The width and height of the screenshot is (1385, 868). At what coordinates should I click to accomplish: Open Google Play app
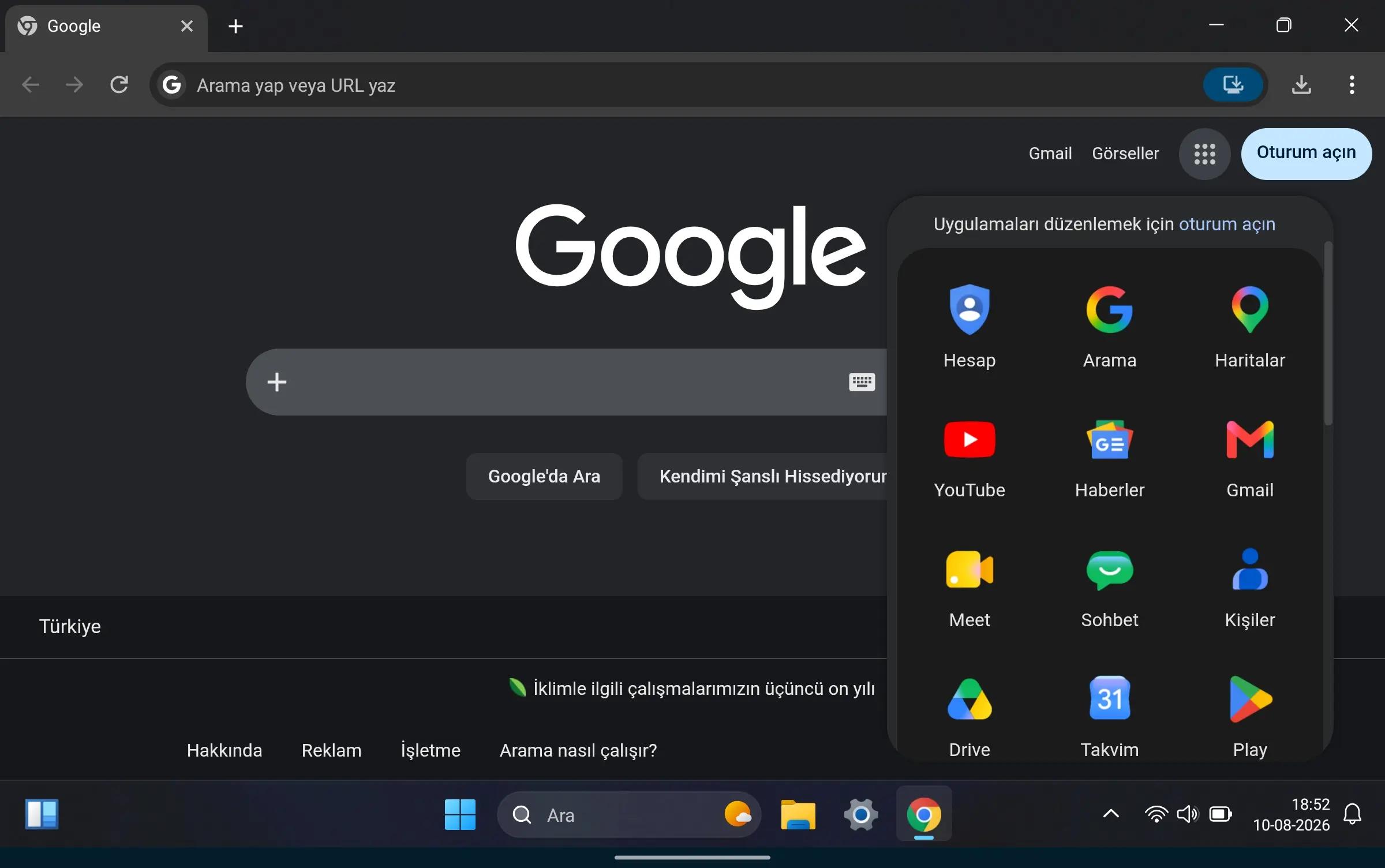[1250, 716]
